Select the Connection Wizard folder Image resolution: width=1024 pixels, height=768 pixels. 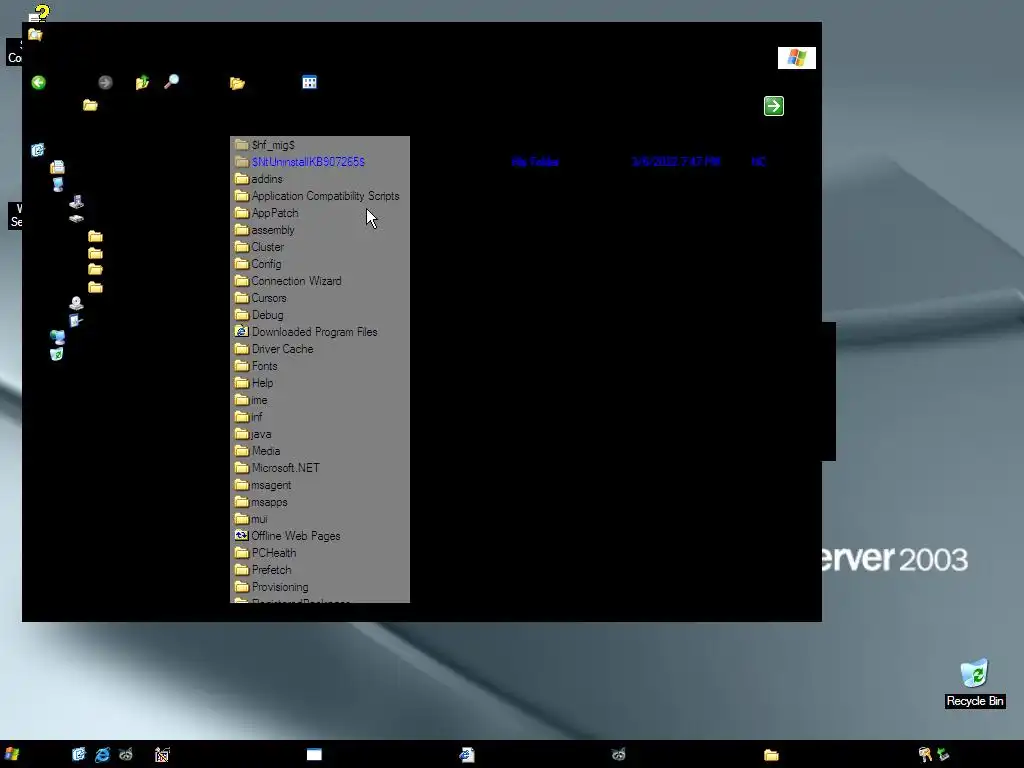(288, 281)
